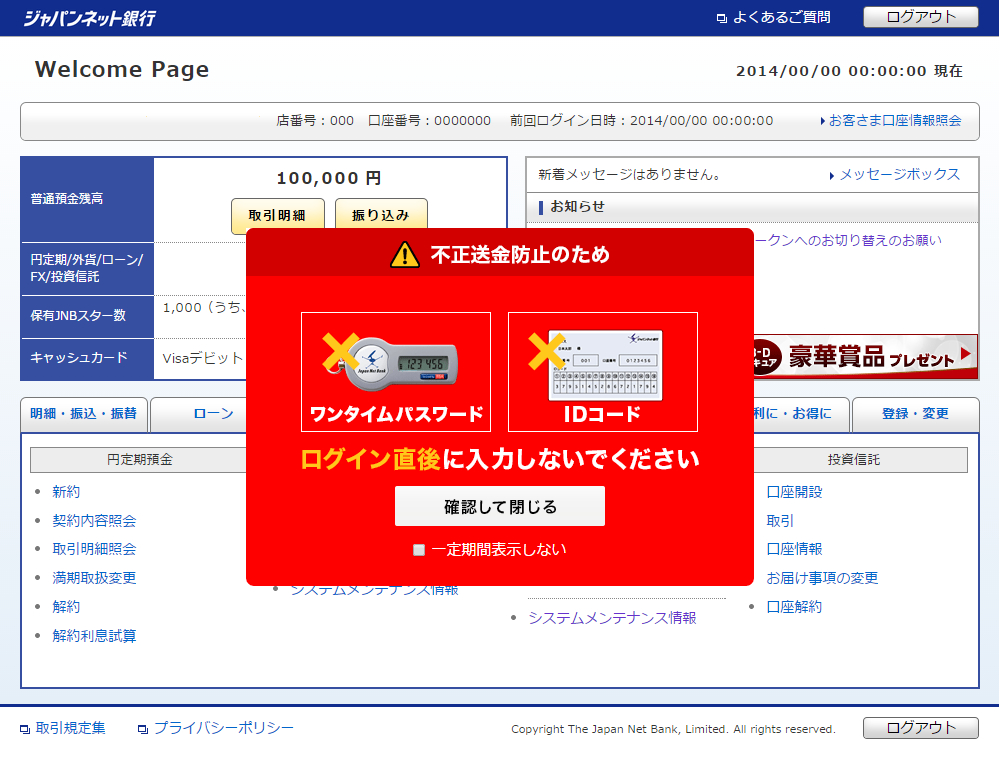Screen dimensions: 999x759
Task: Open 口座解約 link
Action: 794,607
